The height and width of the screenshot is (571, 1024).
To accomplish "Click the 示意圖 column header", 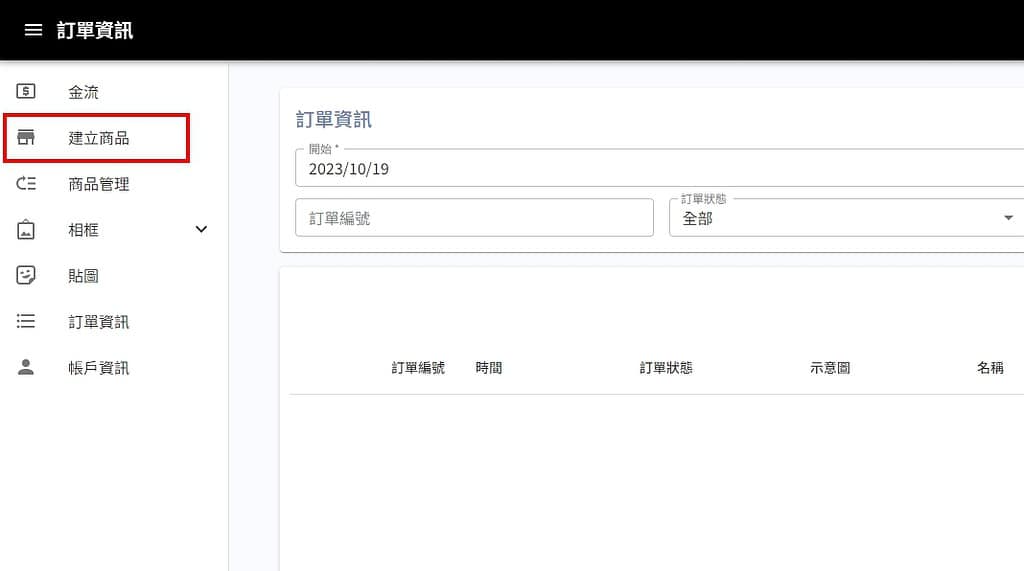I will point(830,368).
